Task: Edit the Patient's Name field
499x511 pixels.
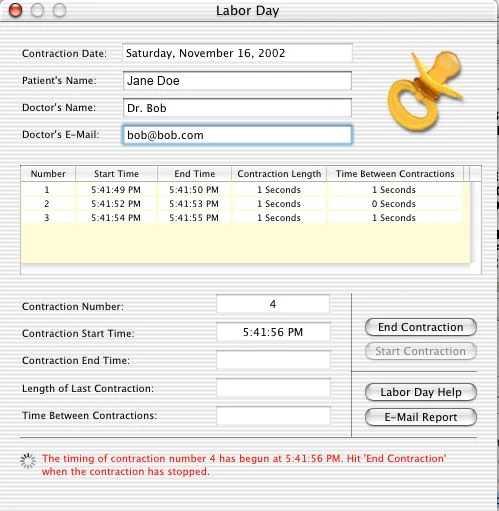Action: 237,80
